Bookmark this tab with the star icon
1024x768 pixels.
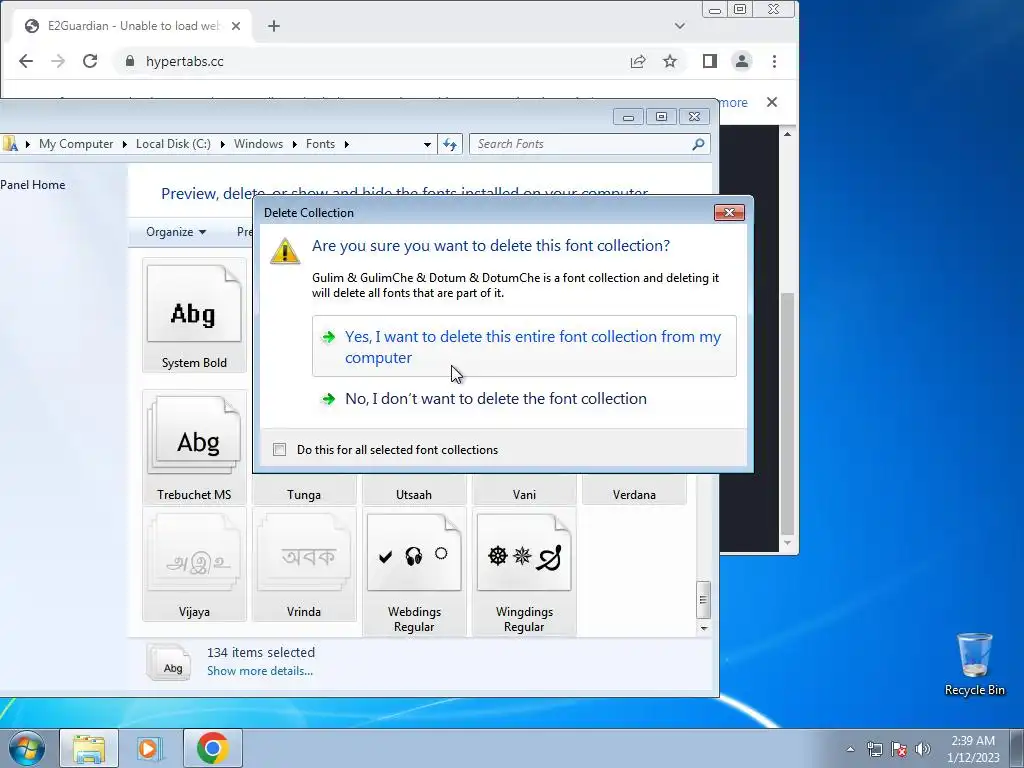(670, 61)
